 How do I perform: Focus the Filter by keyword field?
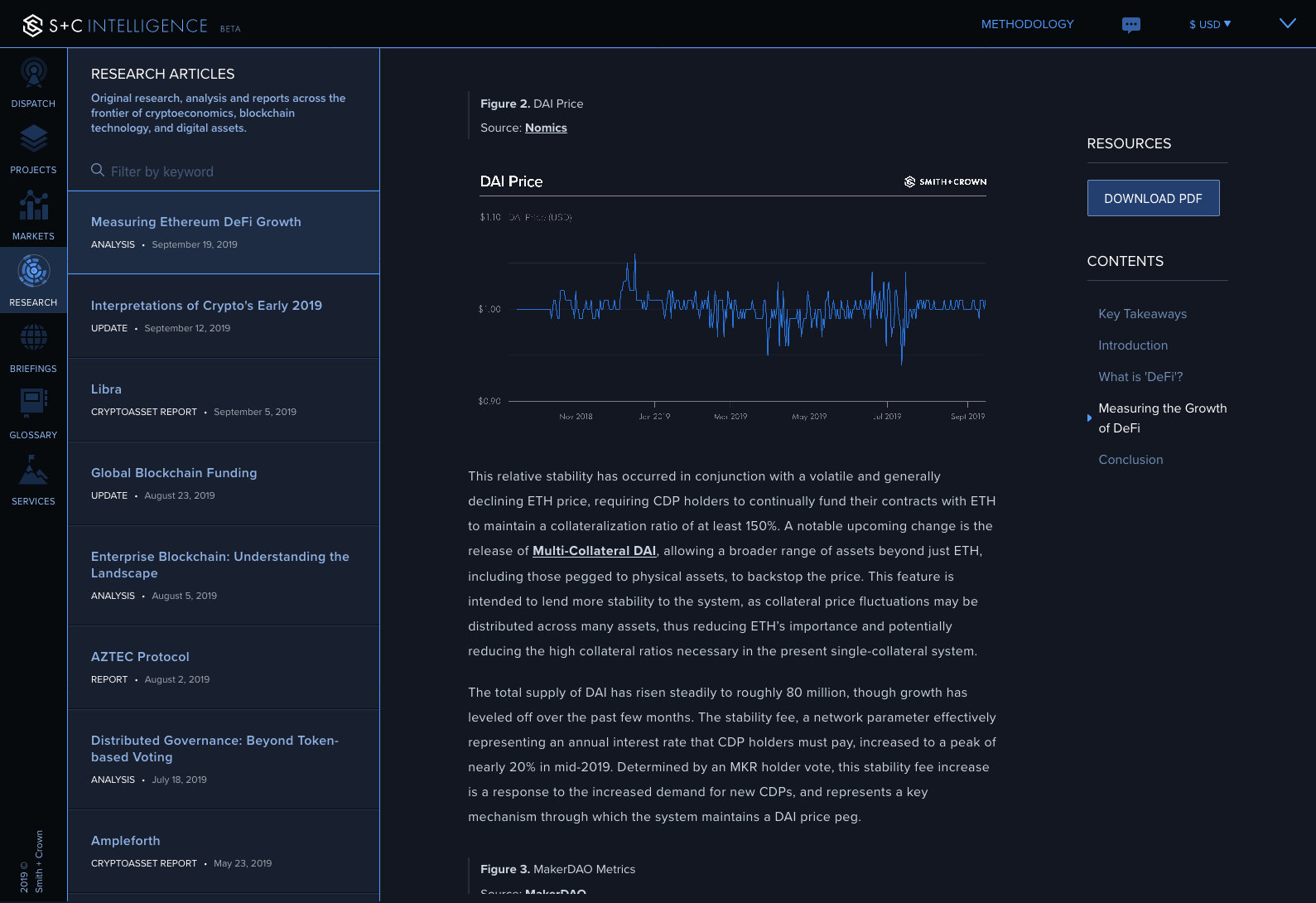pos(224,171)
